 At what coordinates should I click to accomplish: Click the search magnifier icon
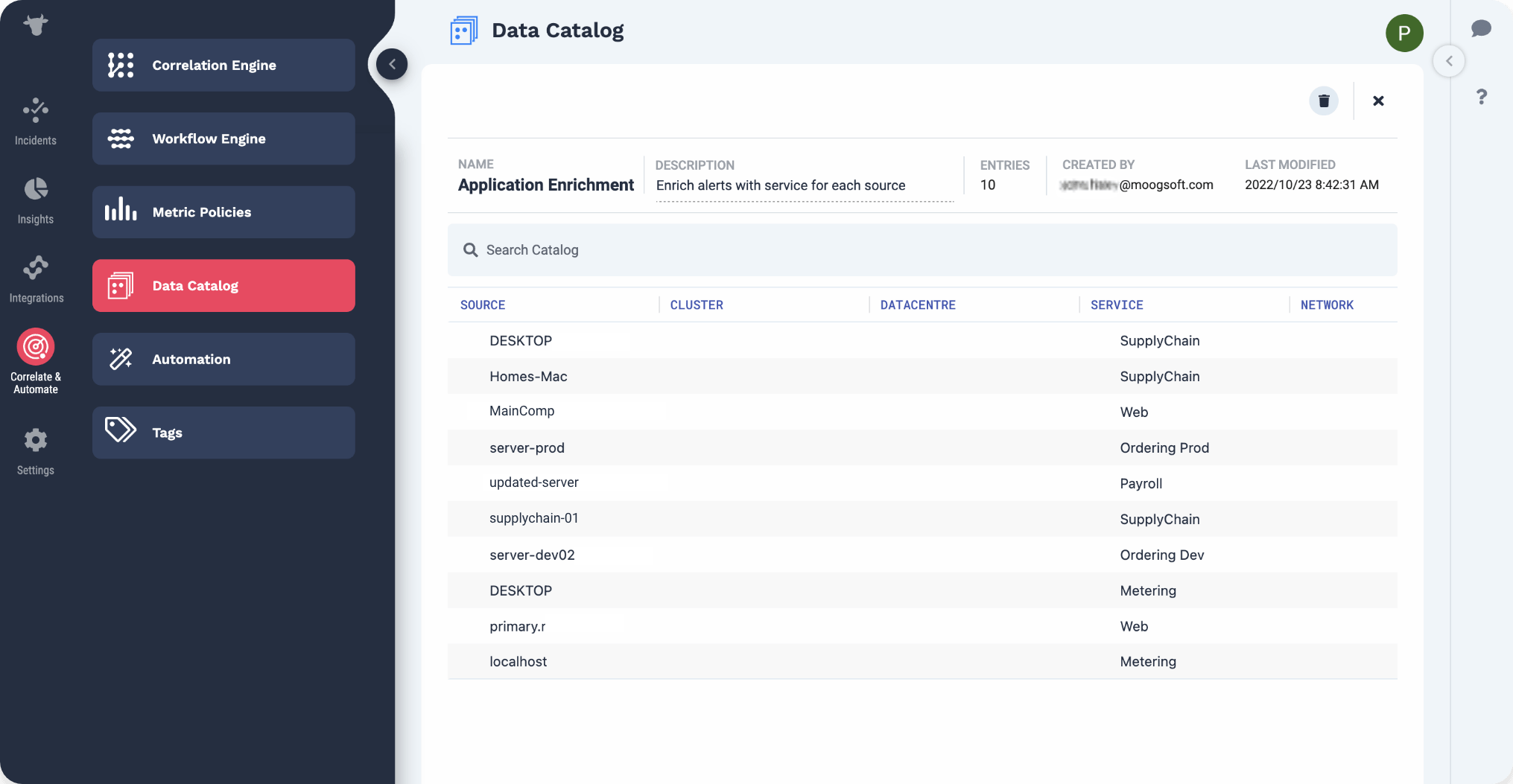click(470, 250)
